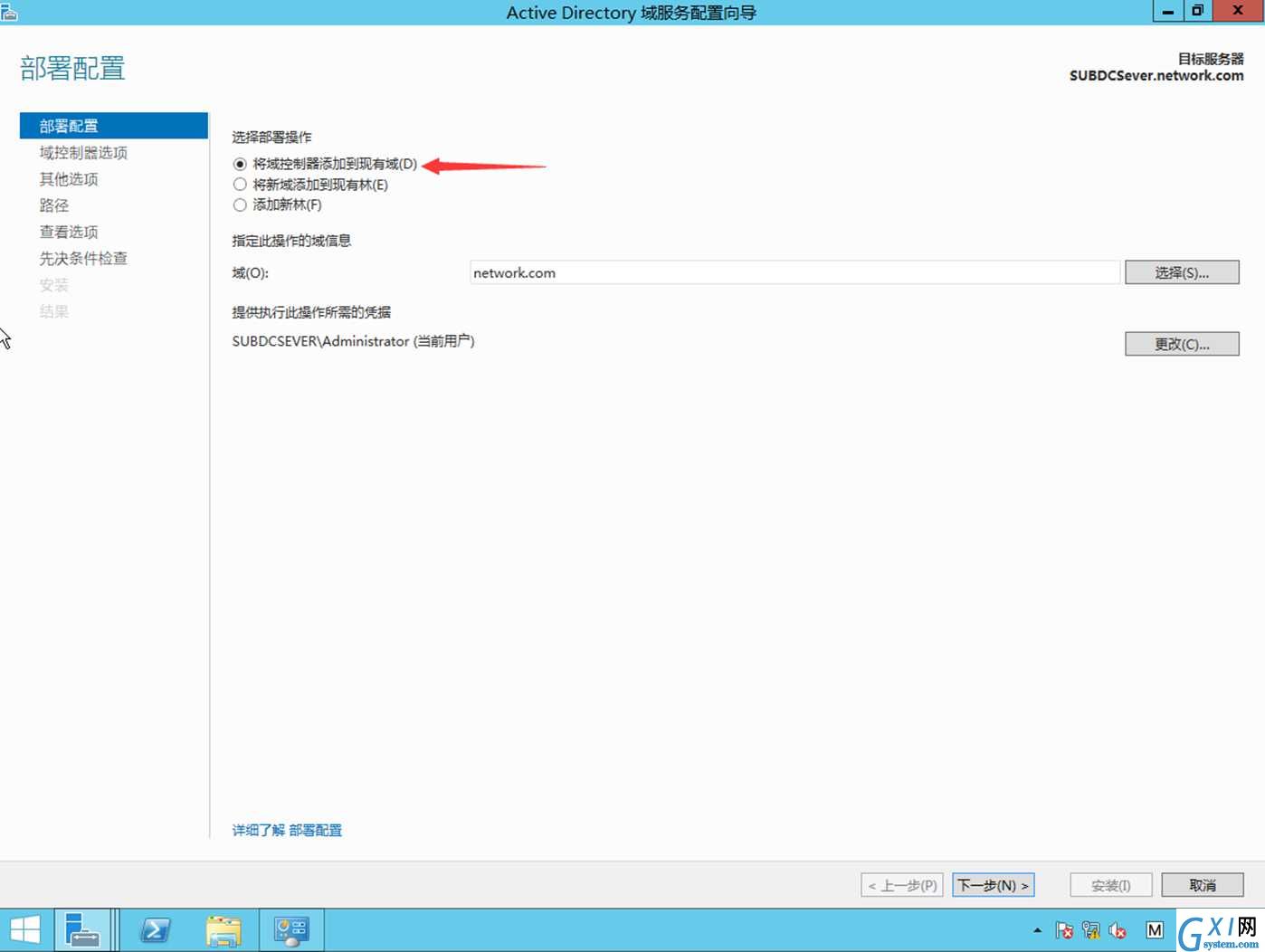Click the 更改(C)... credentials button
Image resolution: width=1265 pixels, height=952 pixels.
click(1182, 344)
